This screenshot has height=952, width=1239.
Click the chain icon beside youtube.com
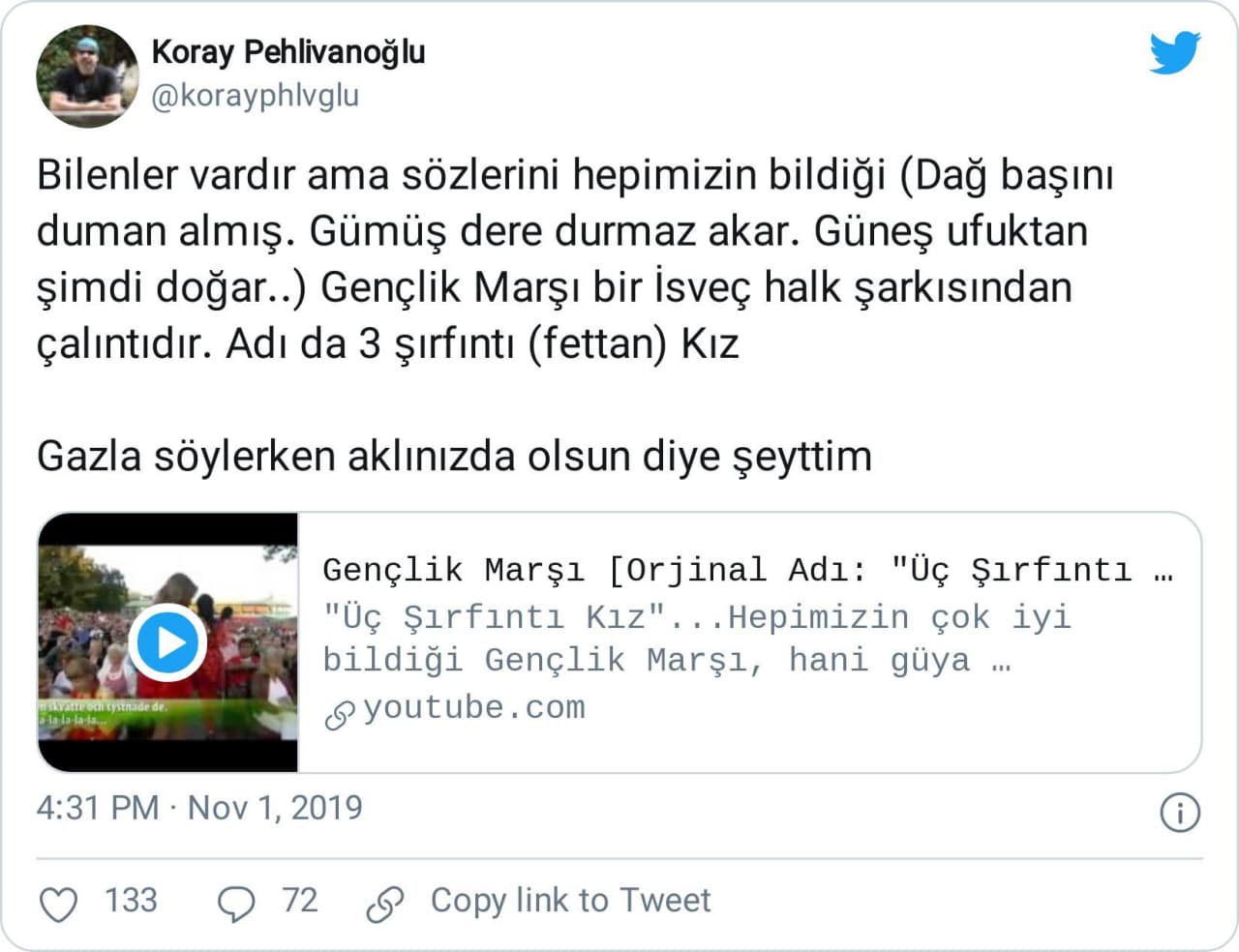340,715
